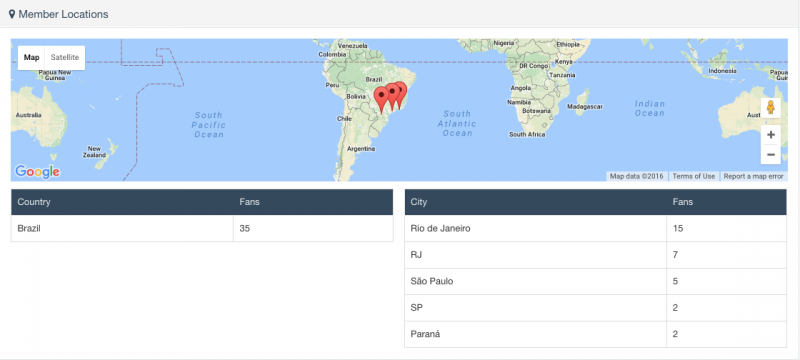The image size is (800, 360).
Task: Select the Brazil row in country table
Action: click(x=202, y=228)
